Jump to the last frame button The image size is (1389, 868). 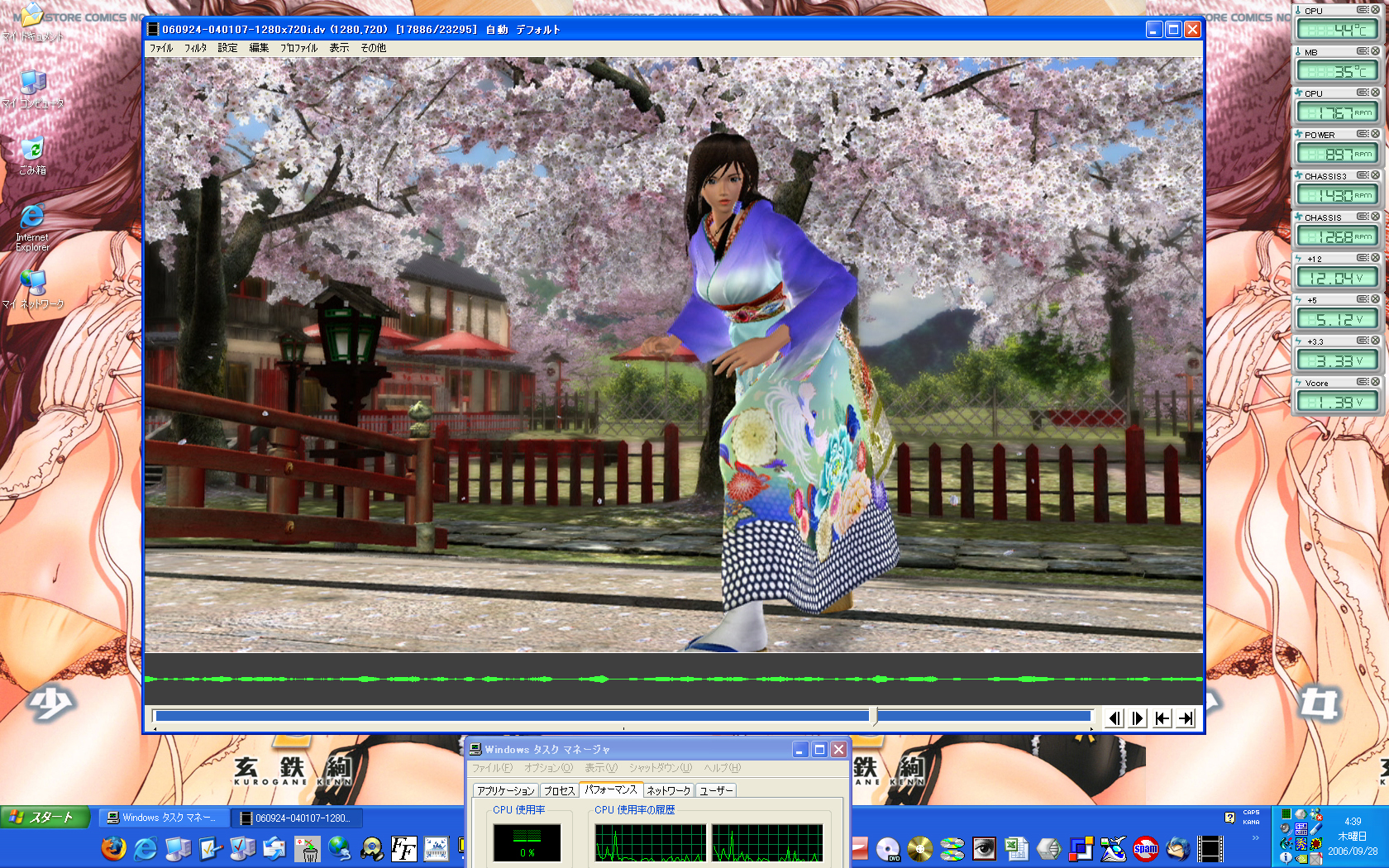[1186, 718]
